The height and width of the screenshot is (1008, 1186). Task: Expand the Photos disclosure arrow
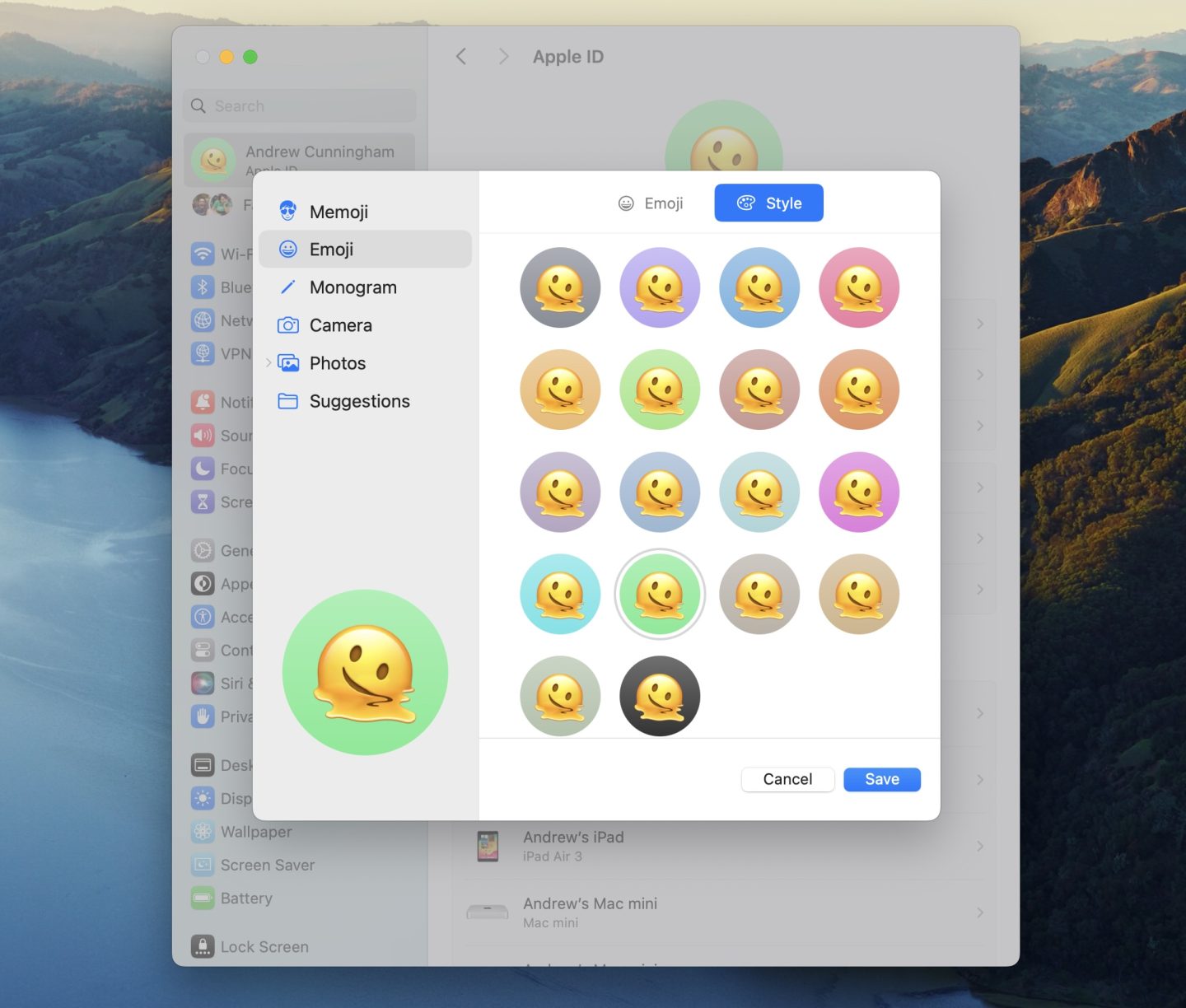[x=268, y=363]
